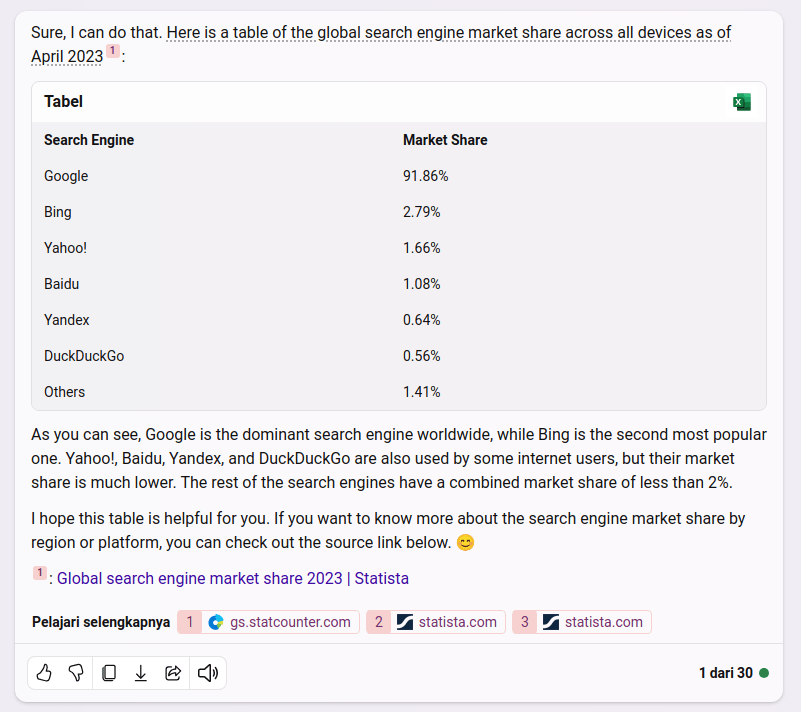Open the third source statista.com chip

582,622
